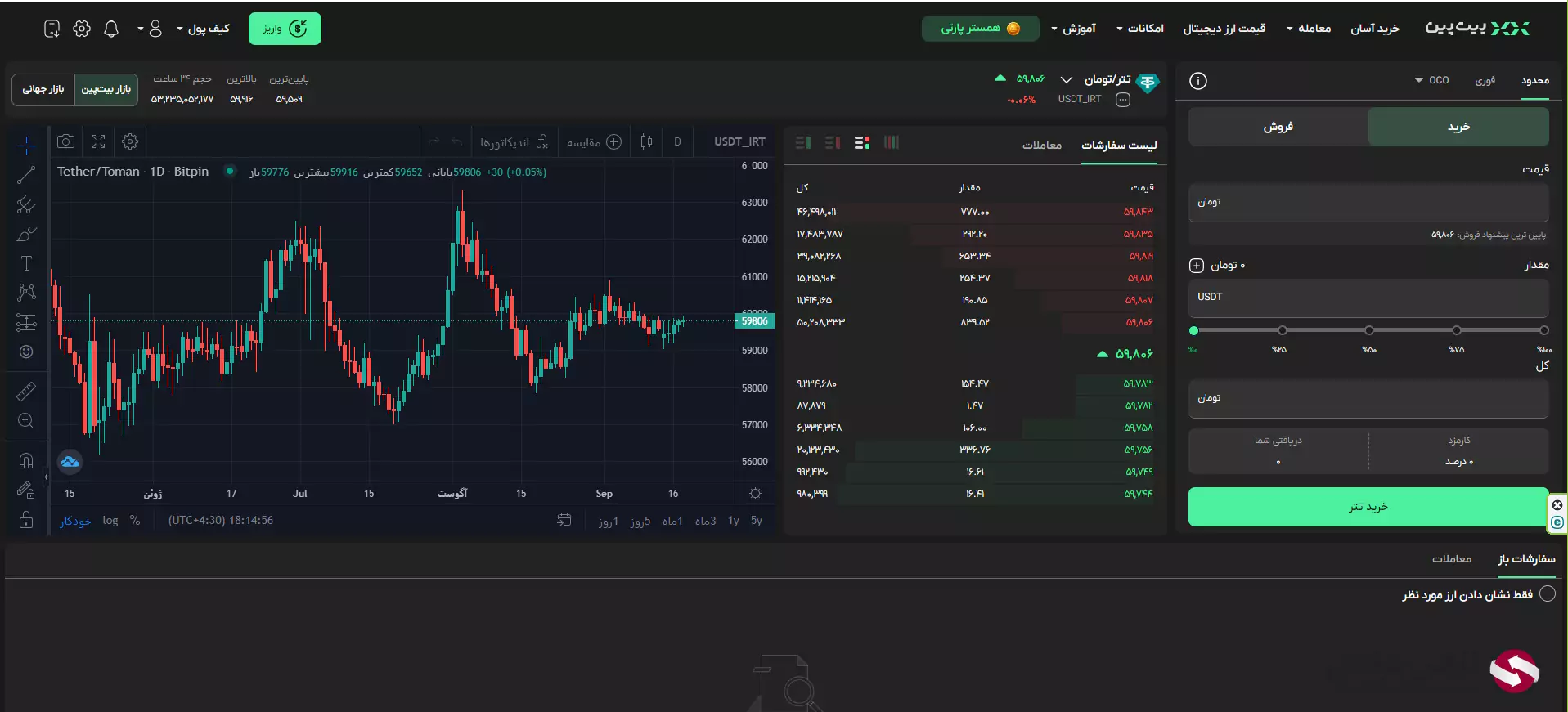Click the واریز deposit button
This screenshot has width=1568, height=712.
(x=285, y=29)
